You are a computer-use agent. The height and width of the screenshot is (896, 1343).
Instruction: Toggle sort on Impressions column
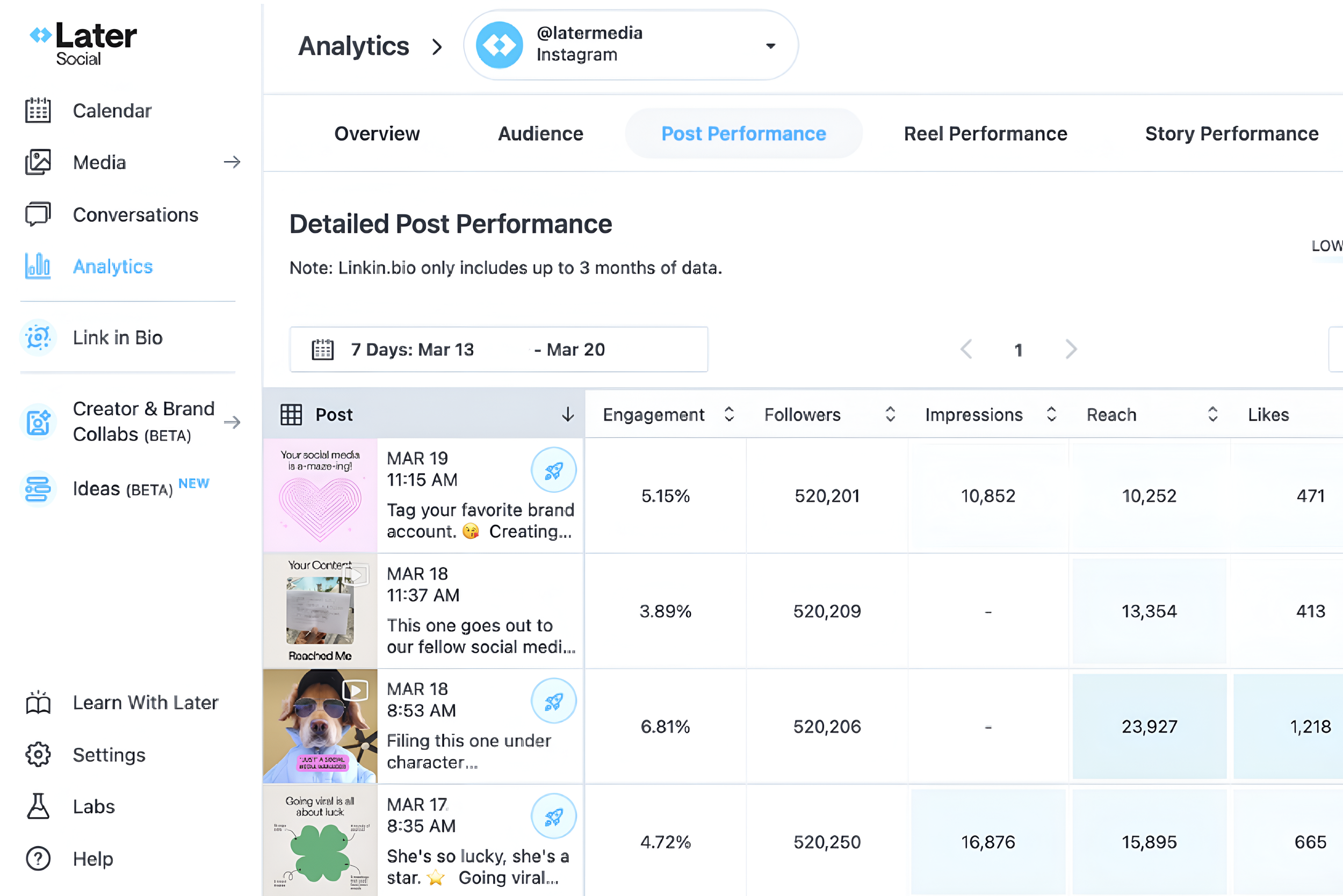pos(1051,414)
